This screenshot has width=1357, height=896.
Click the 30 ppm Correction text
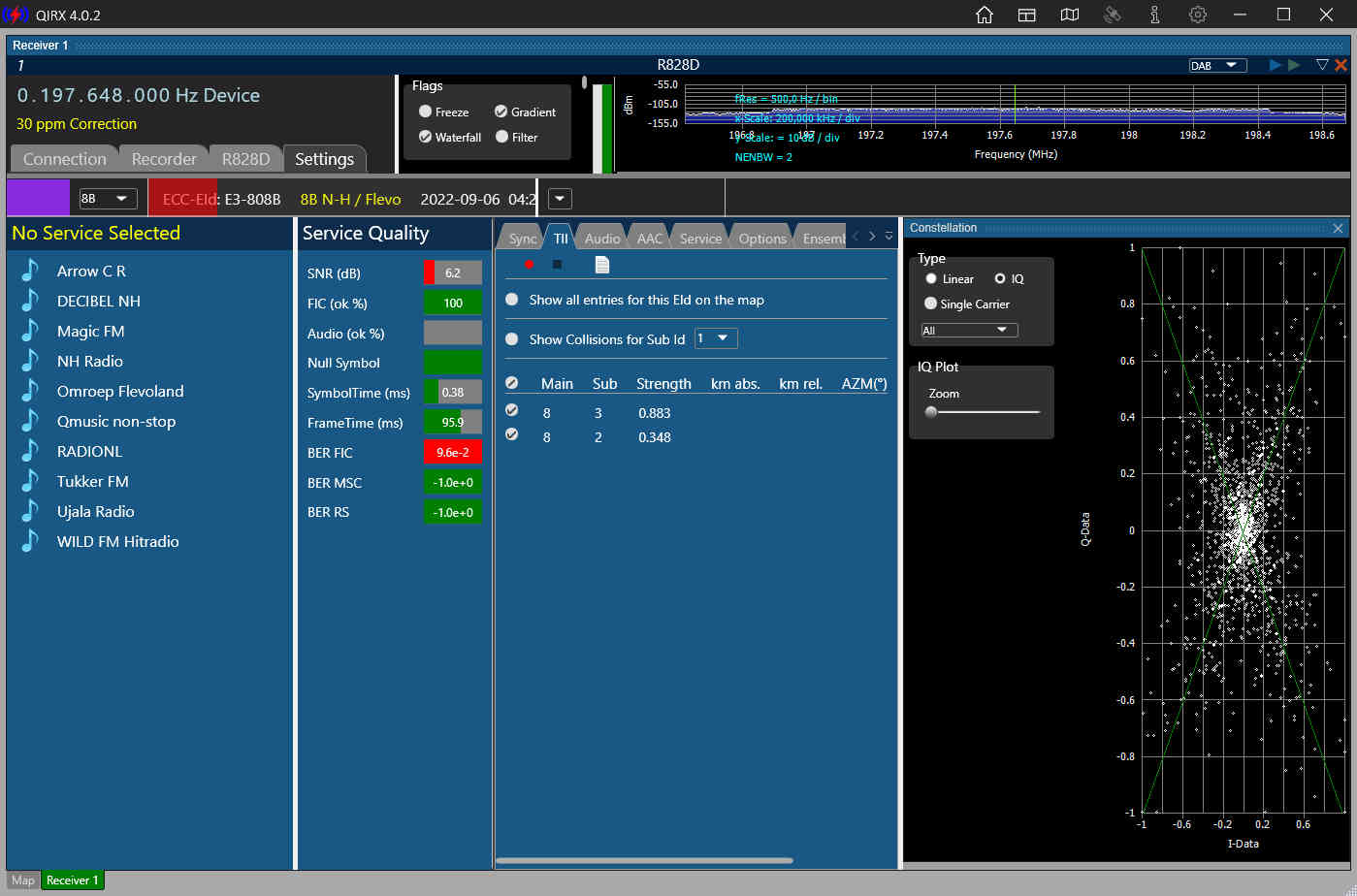(77, 124)
